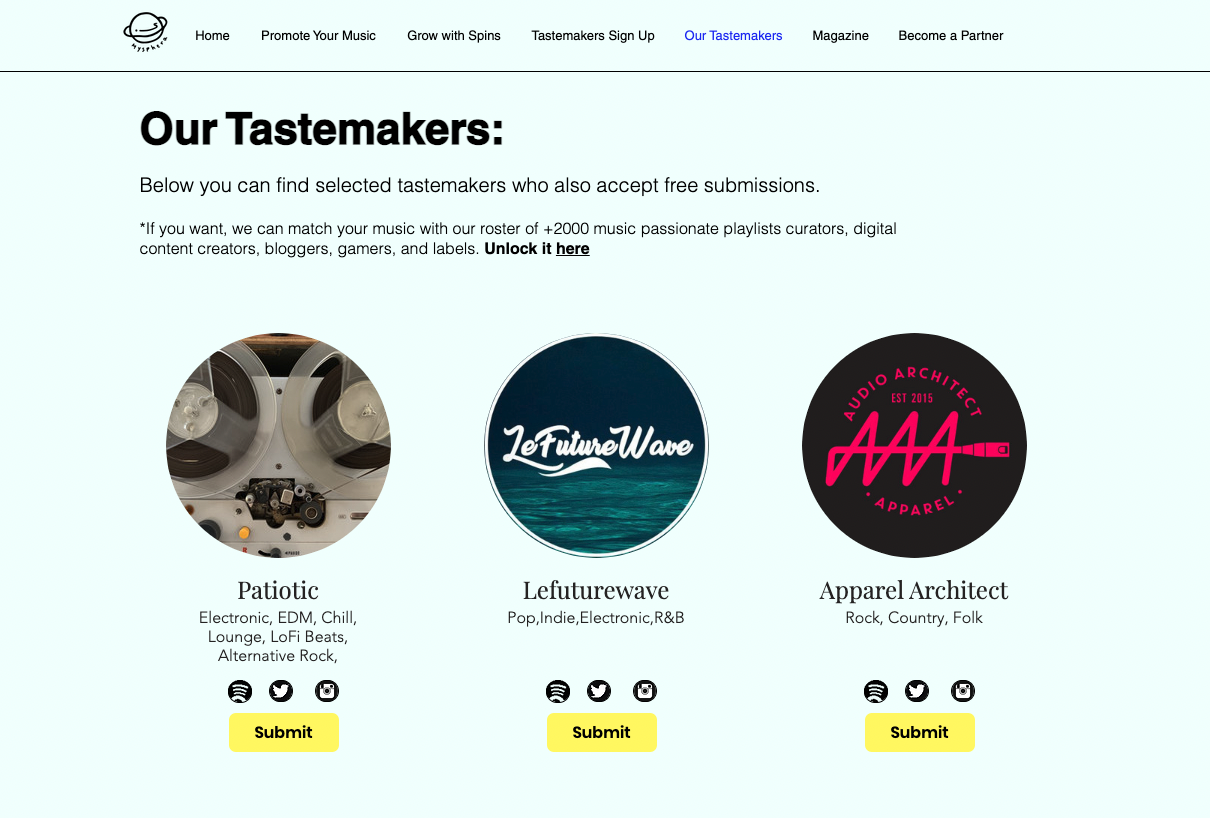Open Apparel Architect's Spotify icon

click(876, 691)
